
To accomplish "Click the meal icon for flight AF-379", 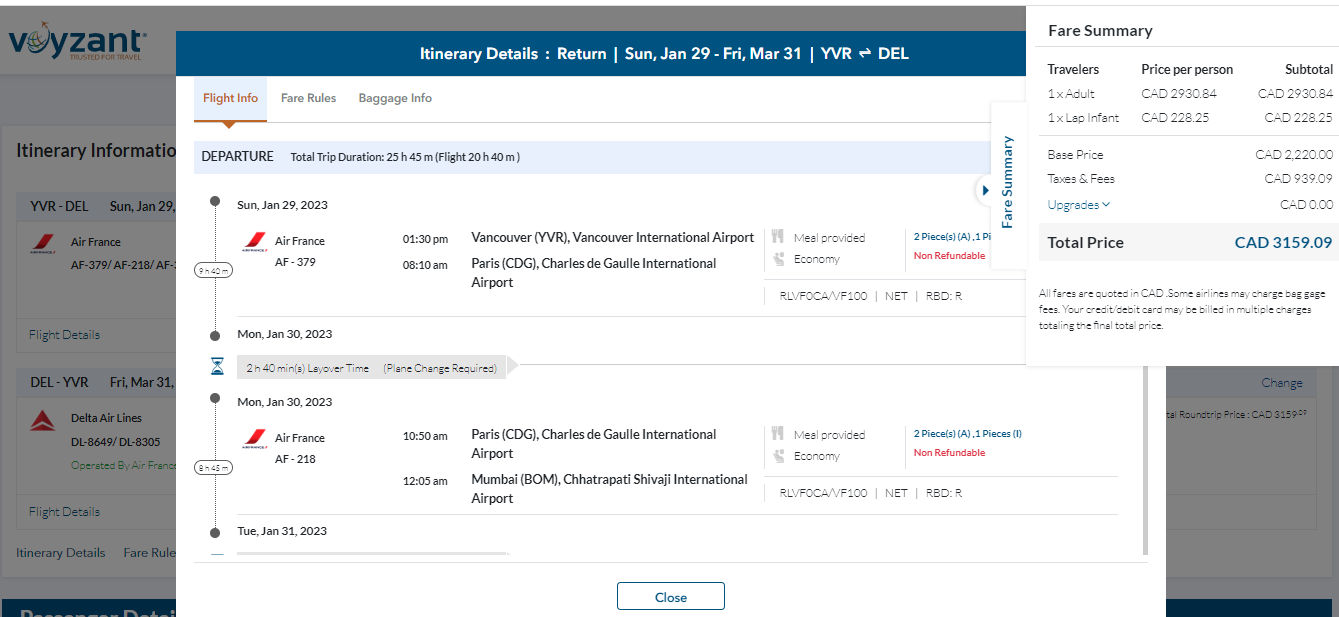I will tap(778, 238).
